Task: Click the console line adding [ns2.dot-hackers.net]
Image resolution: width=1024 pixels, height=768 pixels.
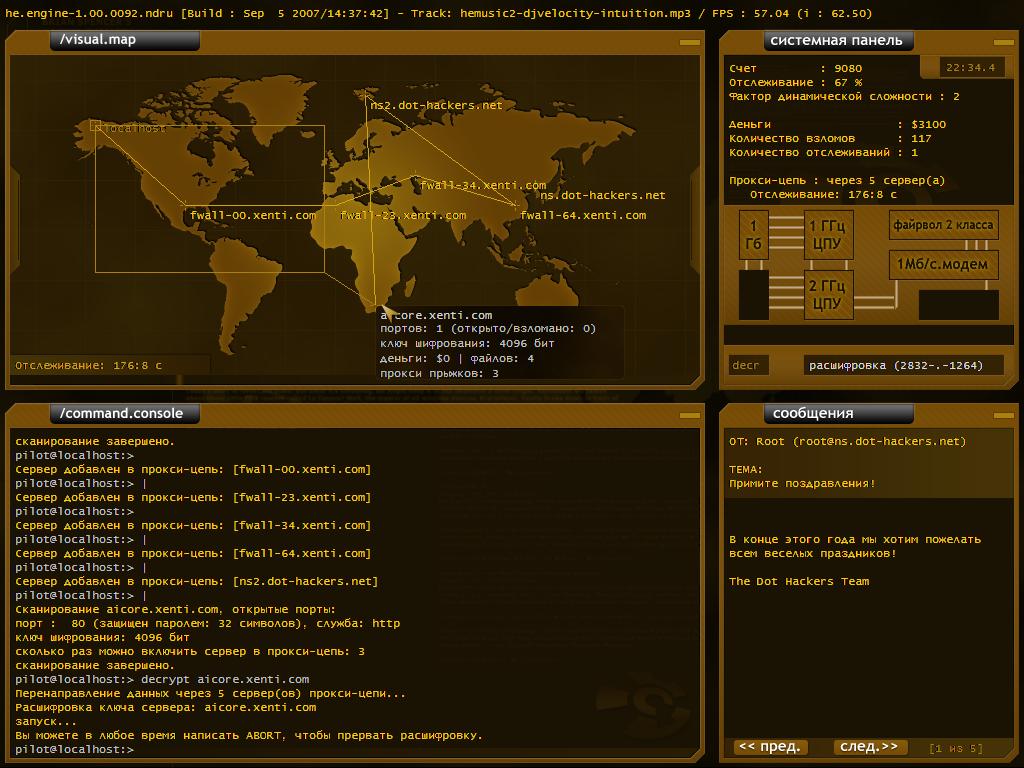Action: click(197, 581)
